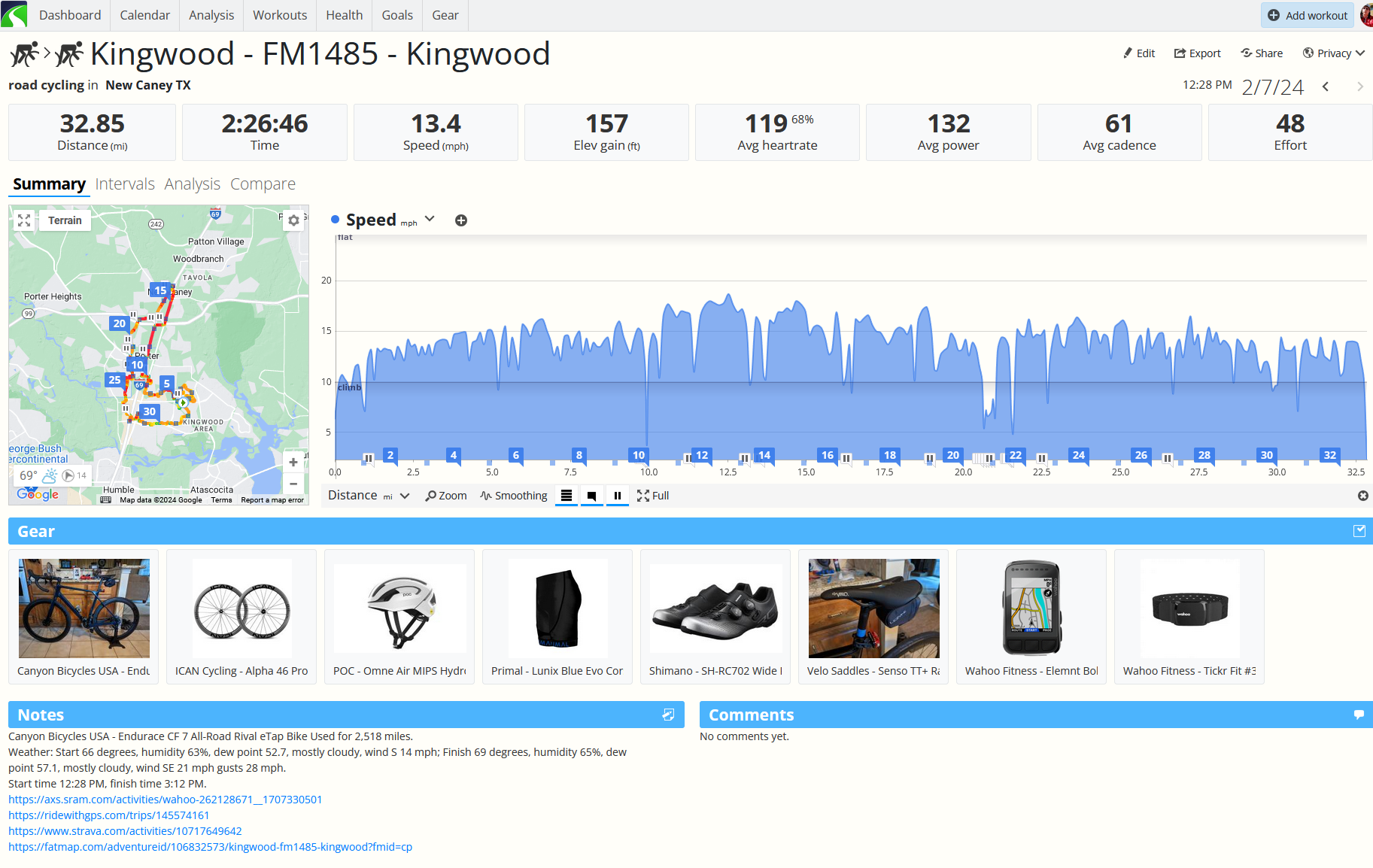Go to next workout arrow

tap(1360, 86)
